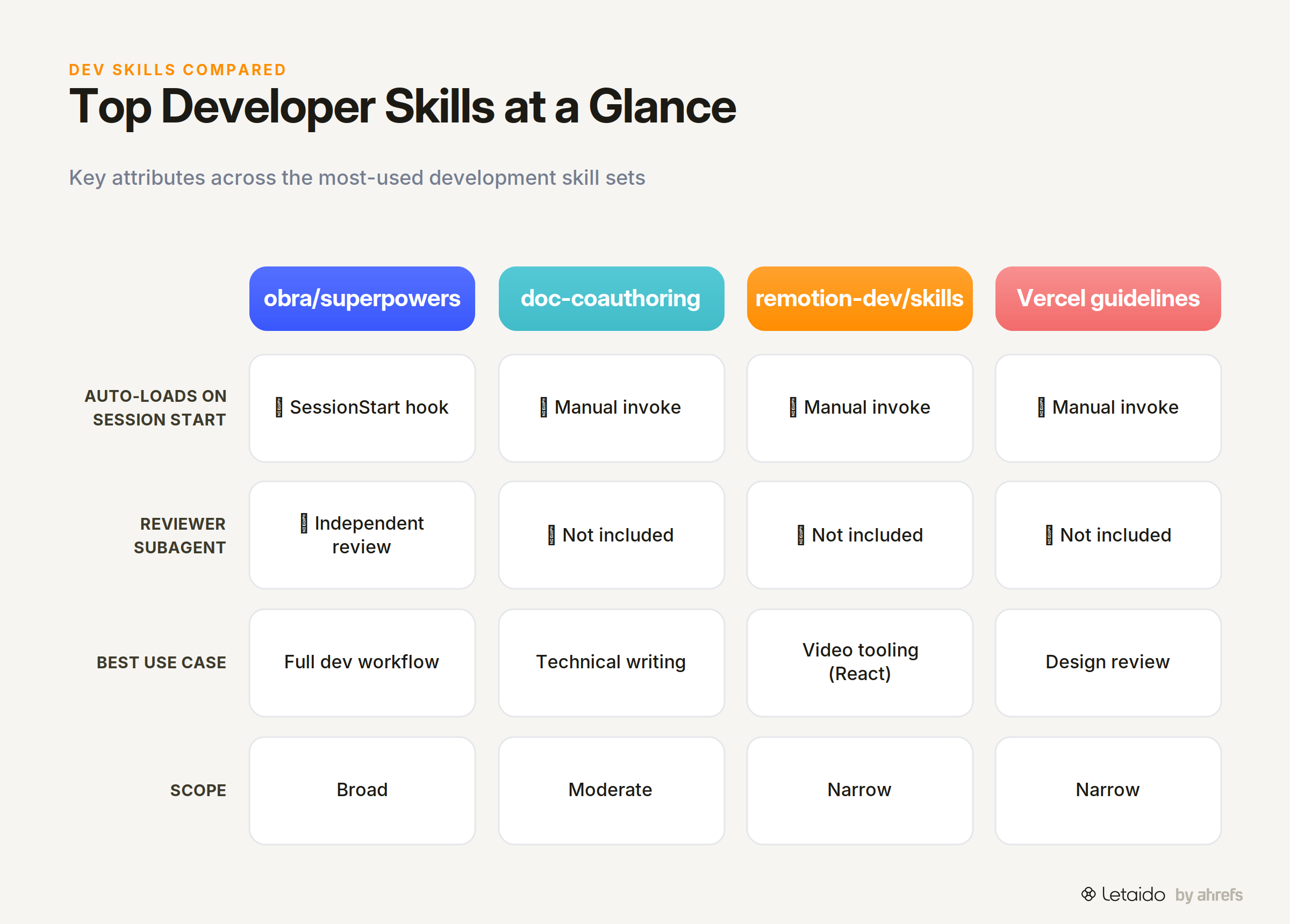Click the glyph icon before Independent review
This screenshot has width=1290, height=924.
[x=304, y=523]
